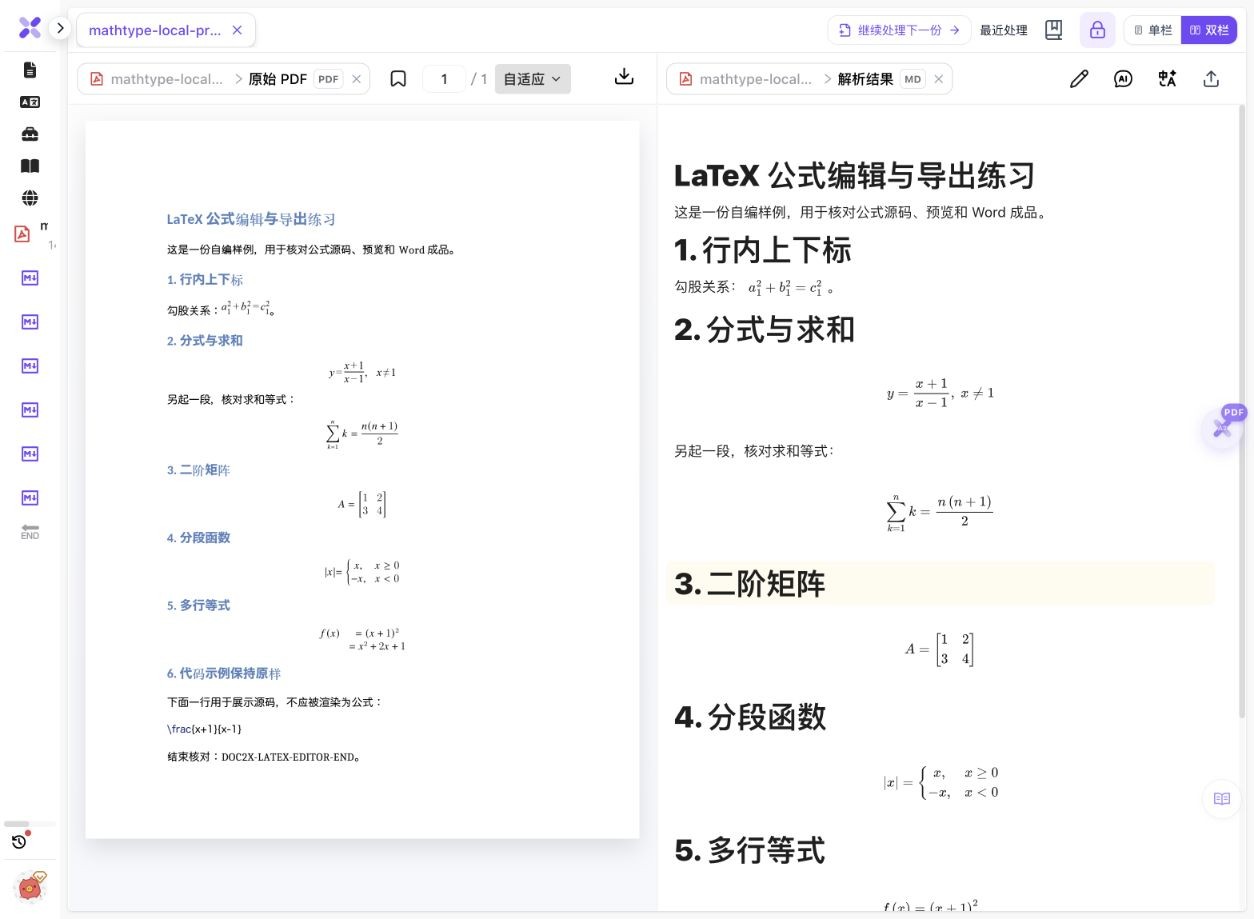Select the 解析结果 tab

pos(865,79)
